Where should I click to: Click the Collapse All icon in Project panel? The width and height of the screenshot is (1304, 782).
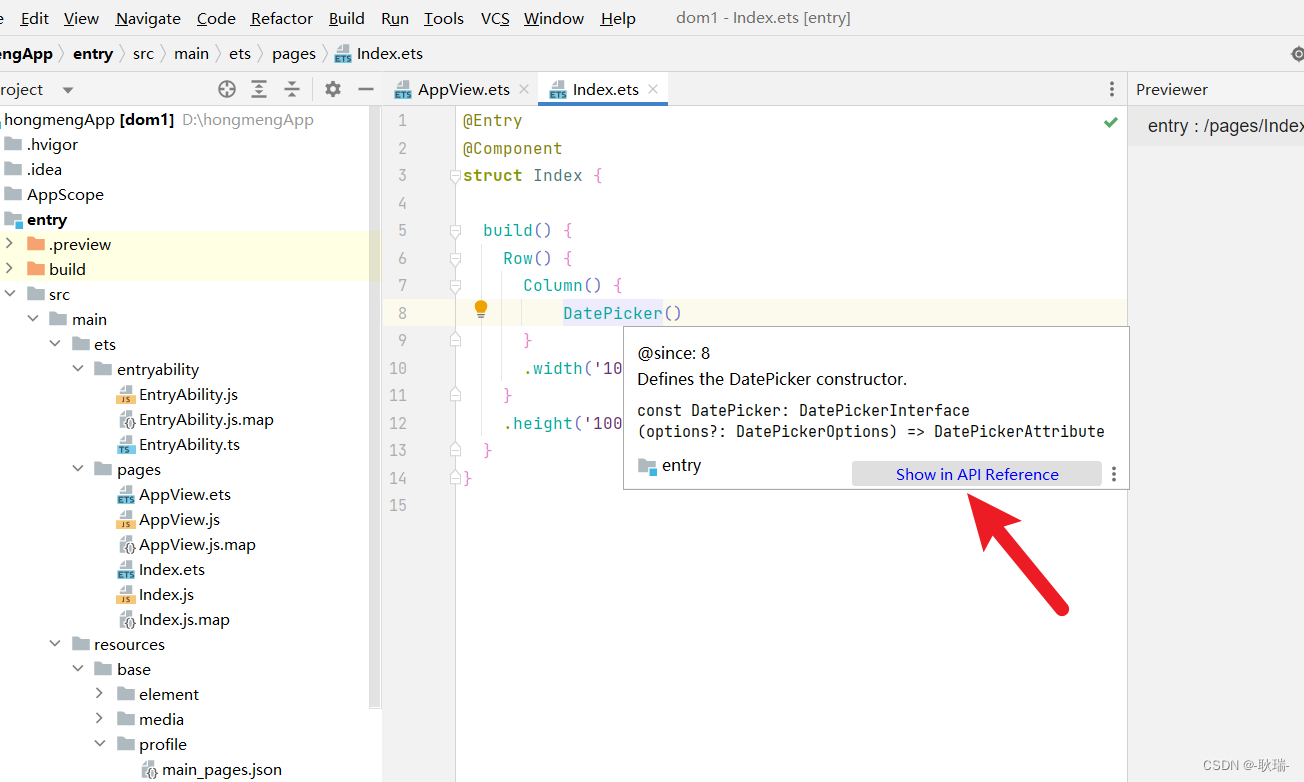coord(292,89)
